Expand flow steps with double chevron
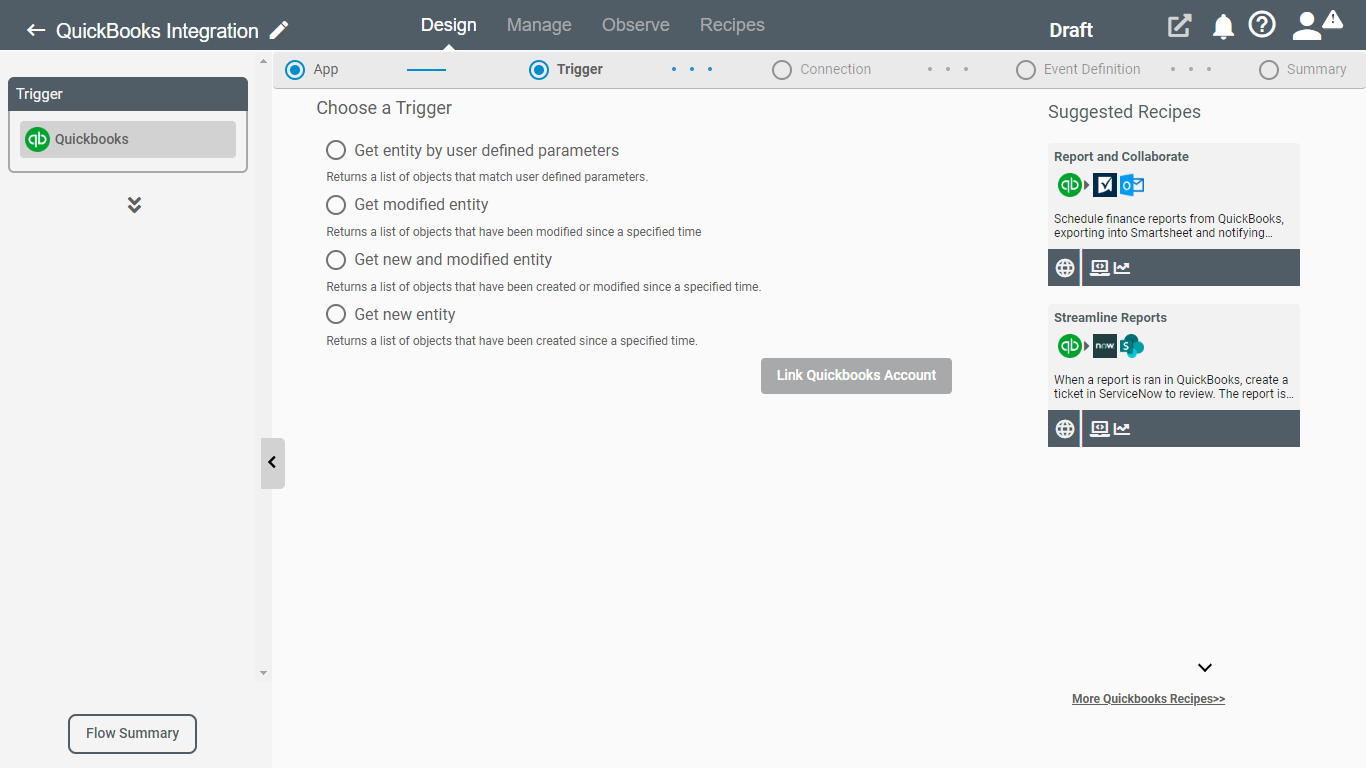The width and height of the screenshot is (1366, 768). 134,205
